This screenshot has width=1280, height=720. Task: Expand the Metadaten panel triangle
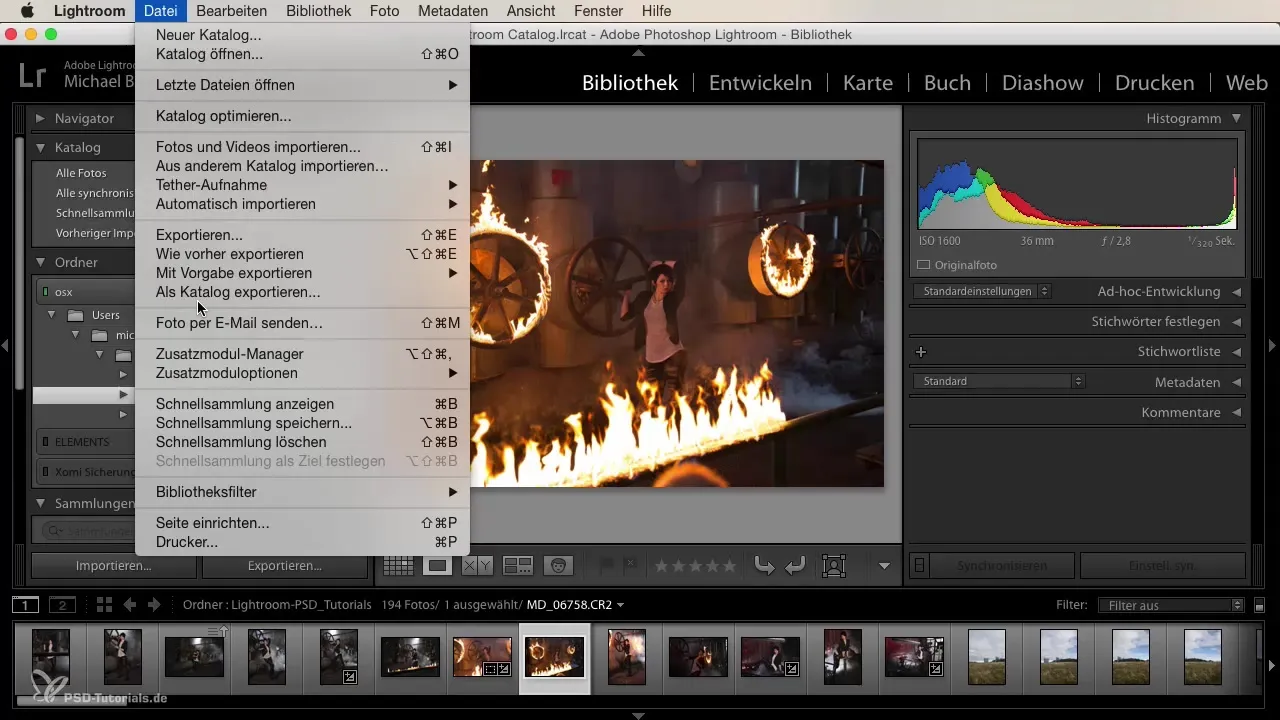point(1237,382)
